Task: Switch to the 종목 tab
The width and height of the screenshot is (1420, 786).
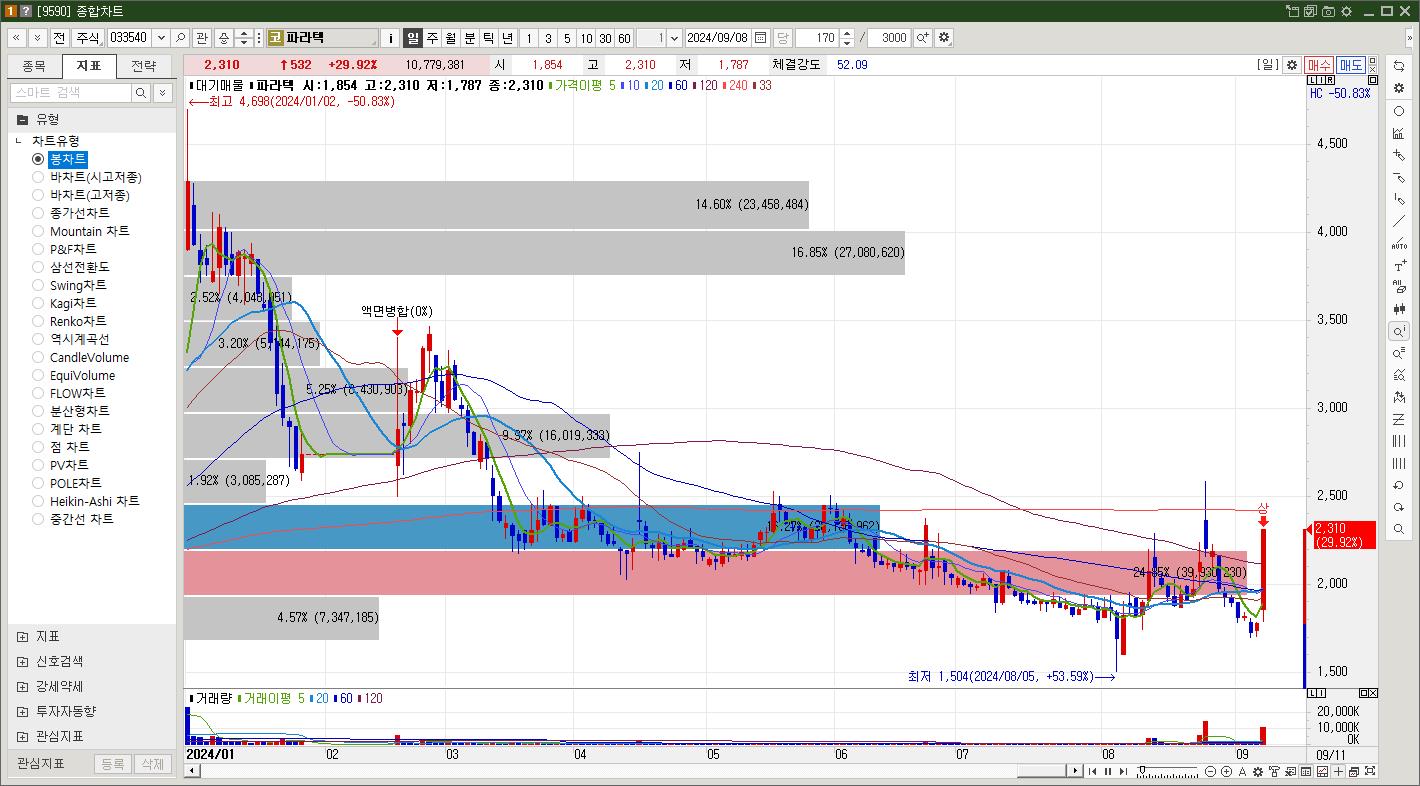Action: pyautogui.click(x=34, y=66)
